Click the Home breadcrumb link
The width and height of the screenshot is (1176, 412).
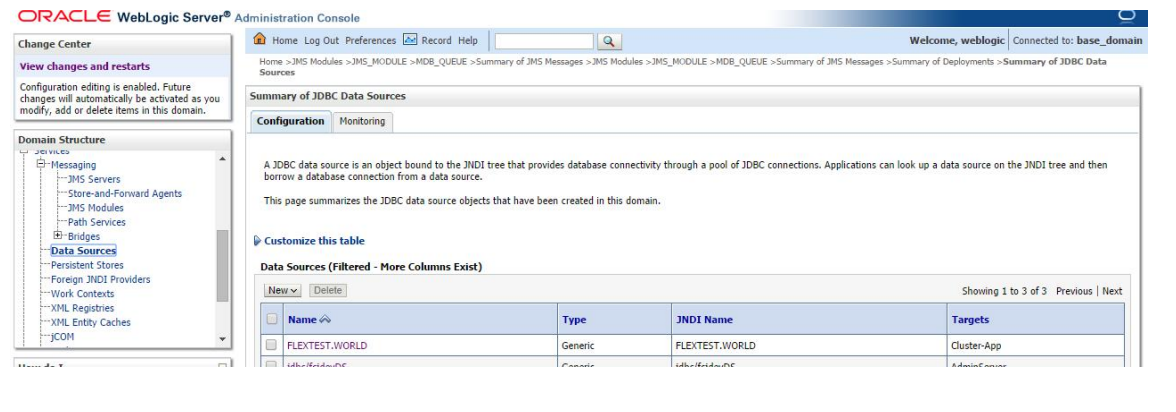[271, 62]
